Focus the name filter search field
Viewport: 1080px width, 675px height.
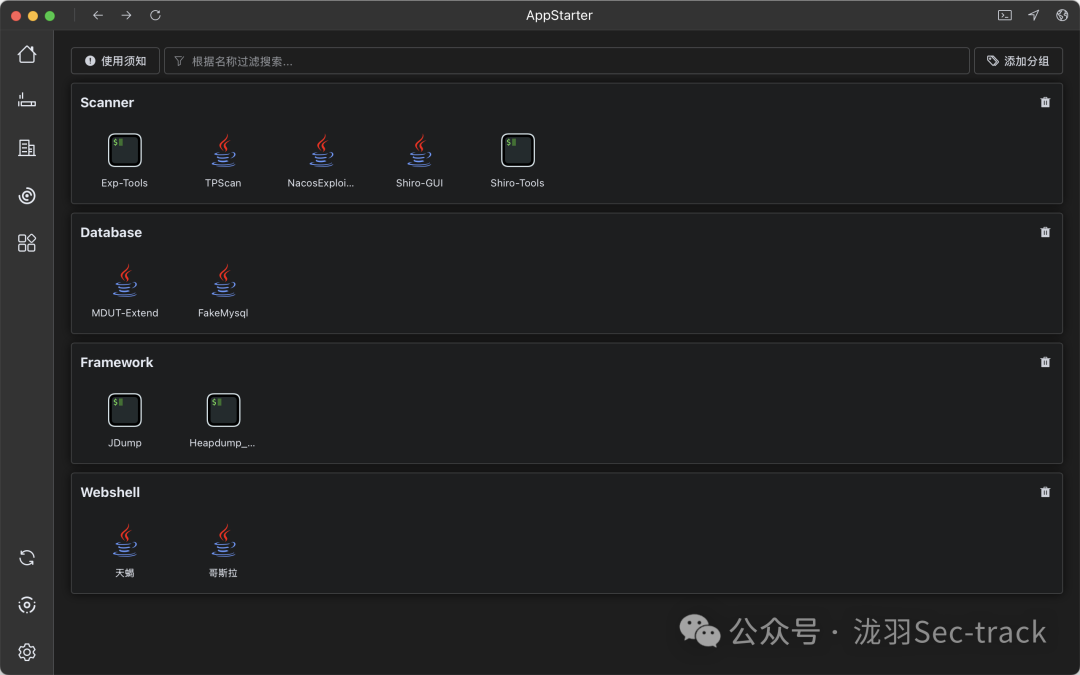[x=567, y=61]
